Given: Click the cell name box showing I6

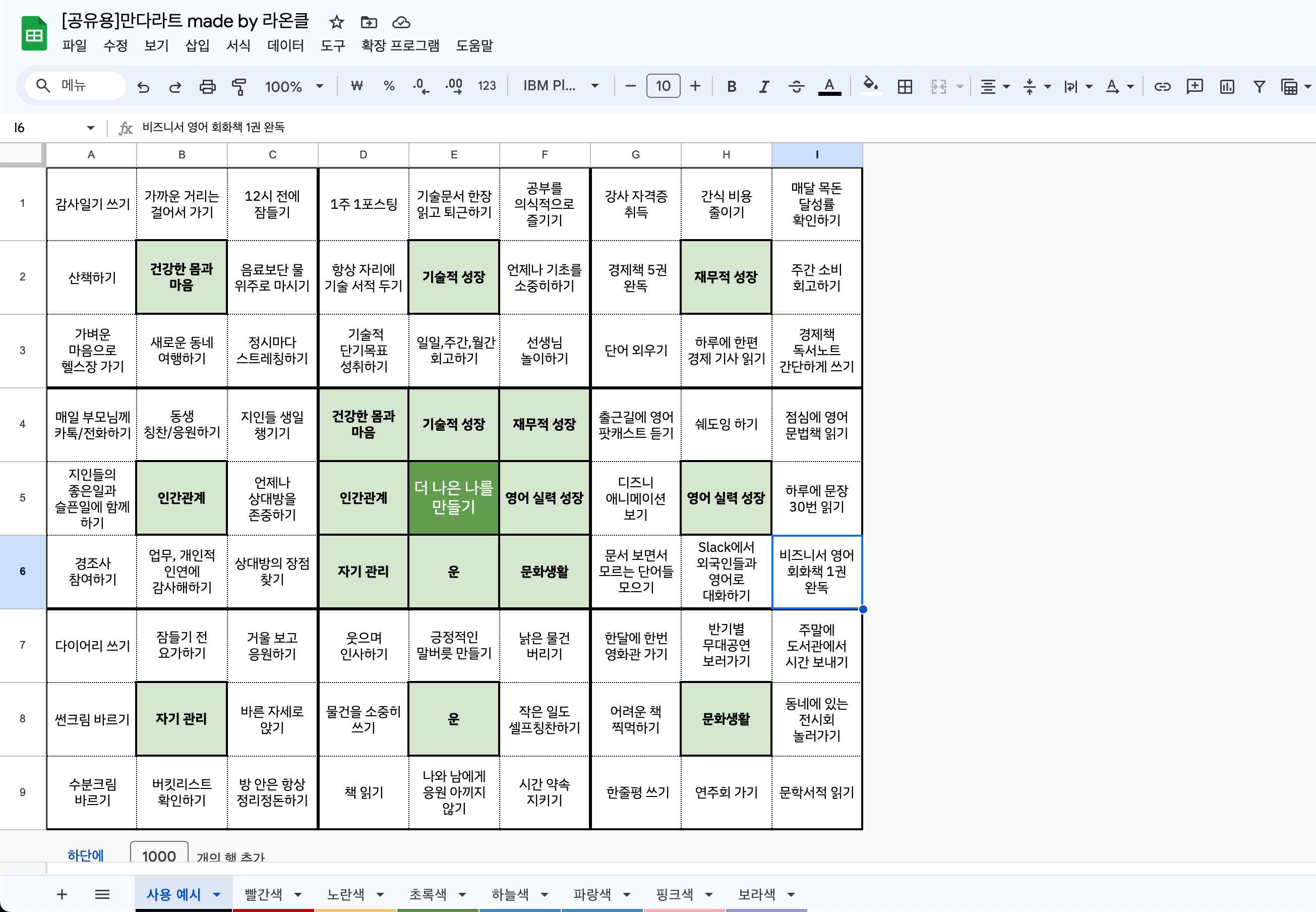Looking at the screenshot, I should [x=48, y=128].
